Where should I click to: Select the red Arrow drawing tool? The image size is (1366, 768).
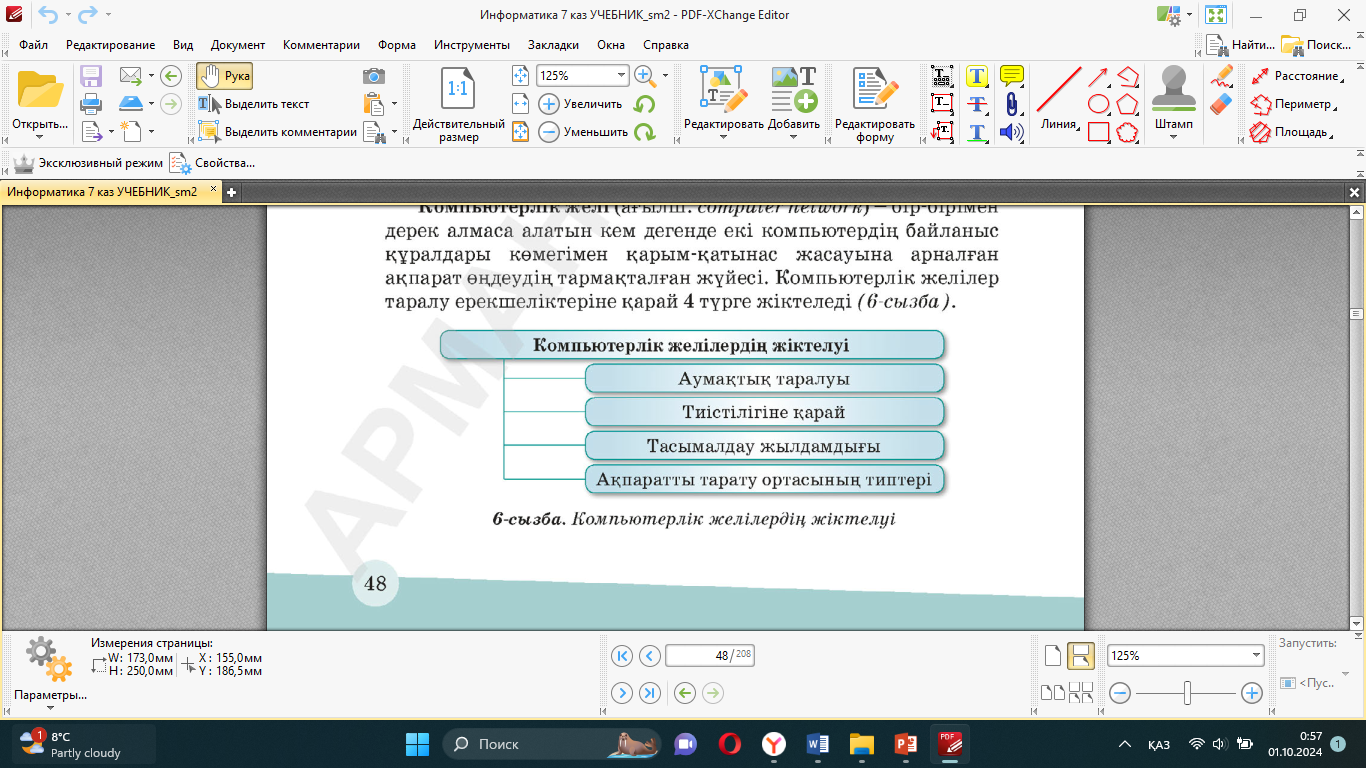[x=1099, y=76]
